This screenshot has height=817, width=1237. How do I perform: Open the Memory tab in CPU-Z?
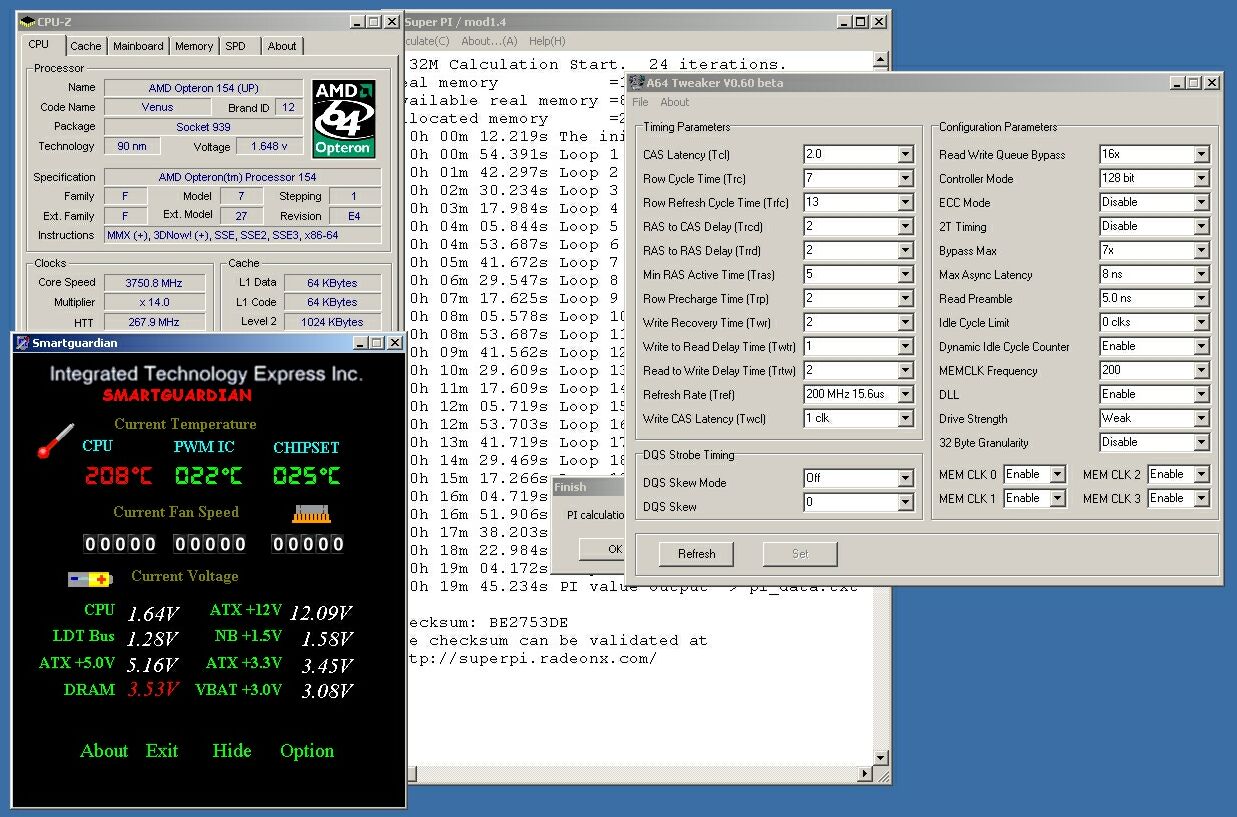(194, 46)
